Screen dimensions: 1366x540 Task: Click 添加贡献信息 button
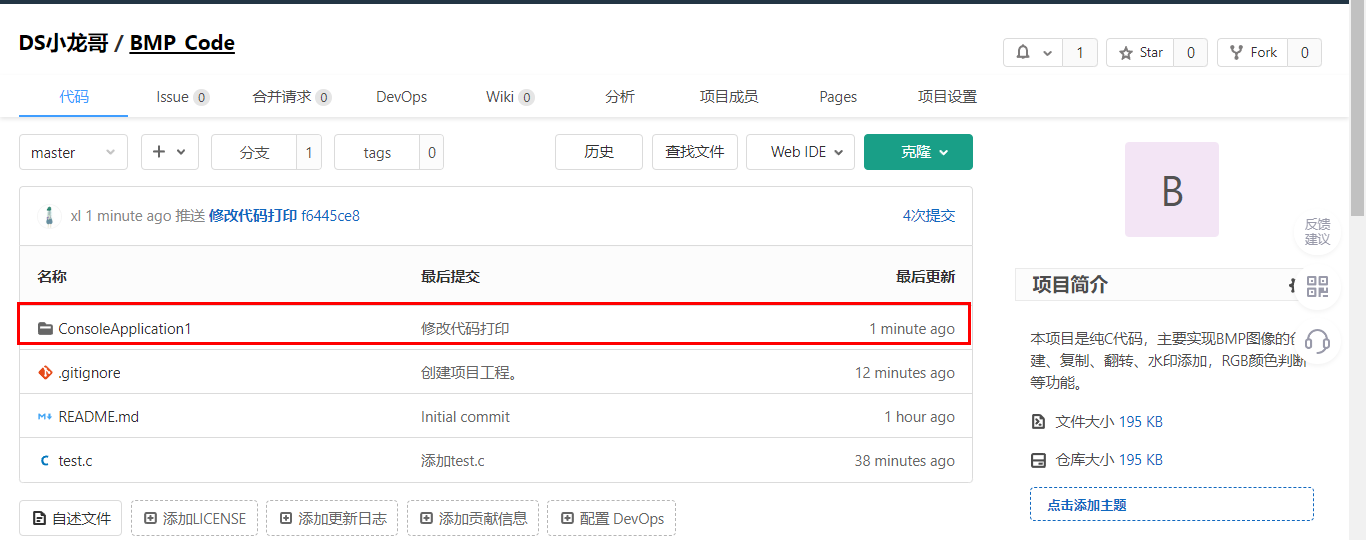pos(473,518)
